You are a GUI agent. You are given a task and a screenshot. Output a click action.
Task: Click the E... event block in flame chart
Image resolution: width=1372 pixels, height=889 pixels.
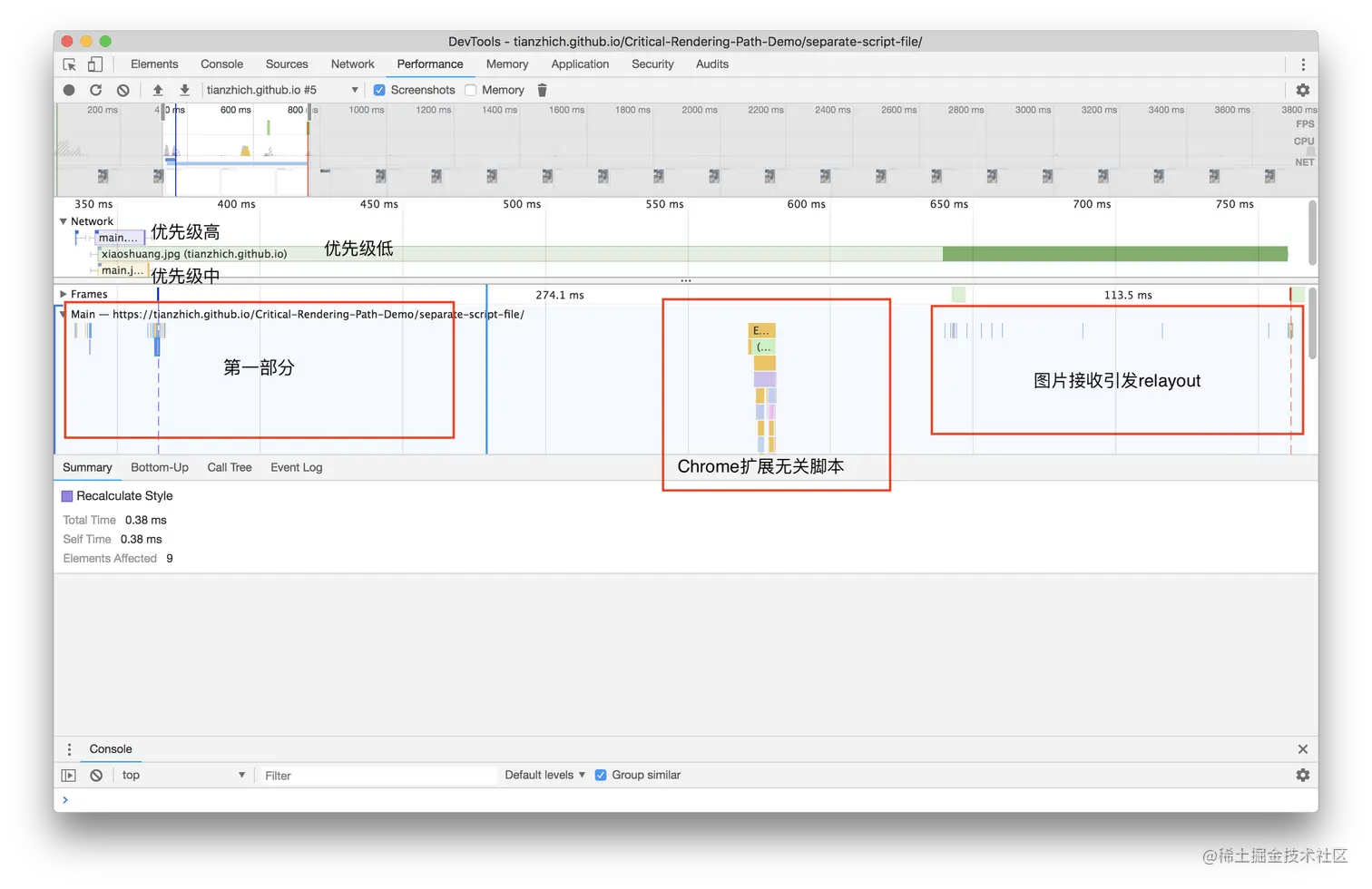pos(761,330)
